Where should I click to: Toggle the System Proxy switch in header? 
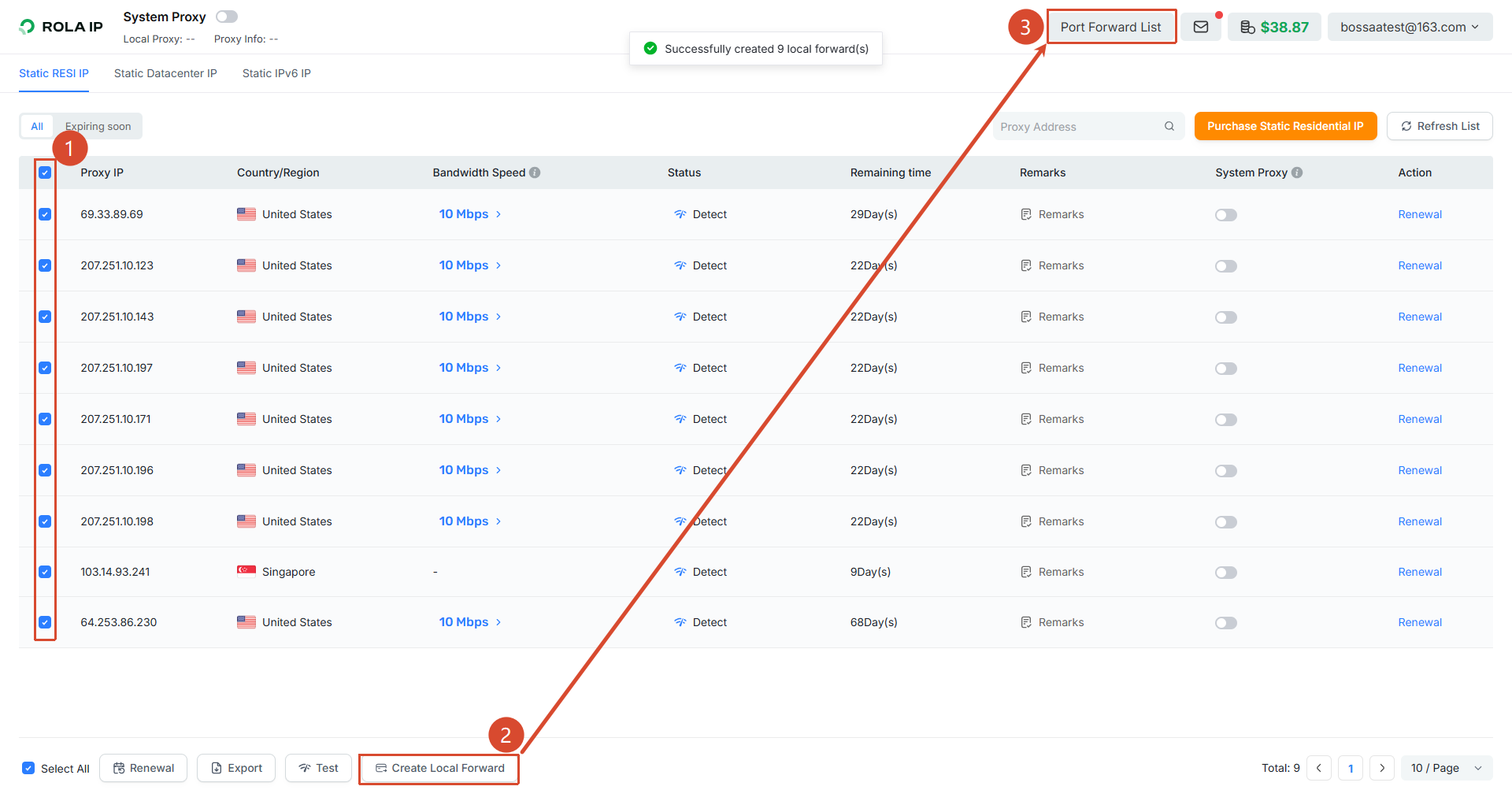pos(227,17)
